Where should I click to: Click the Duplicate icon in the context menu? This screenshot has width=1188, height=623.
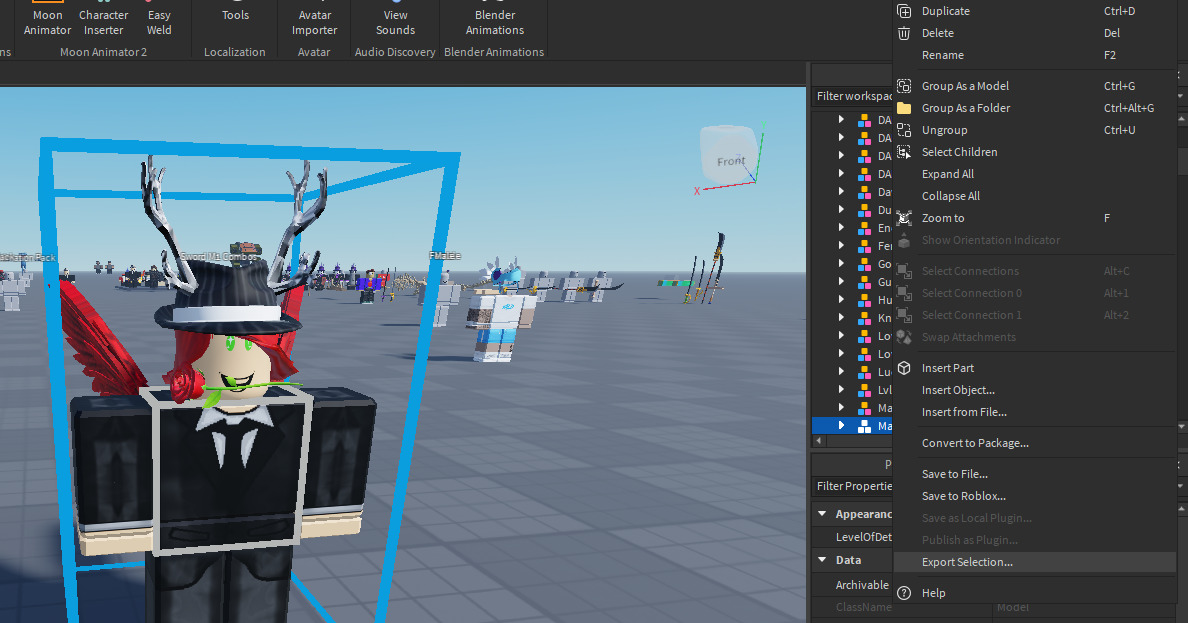click(904, 11)
